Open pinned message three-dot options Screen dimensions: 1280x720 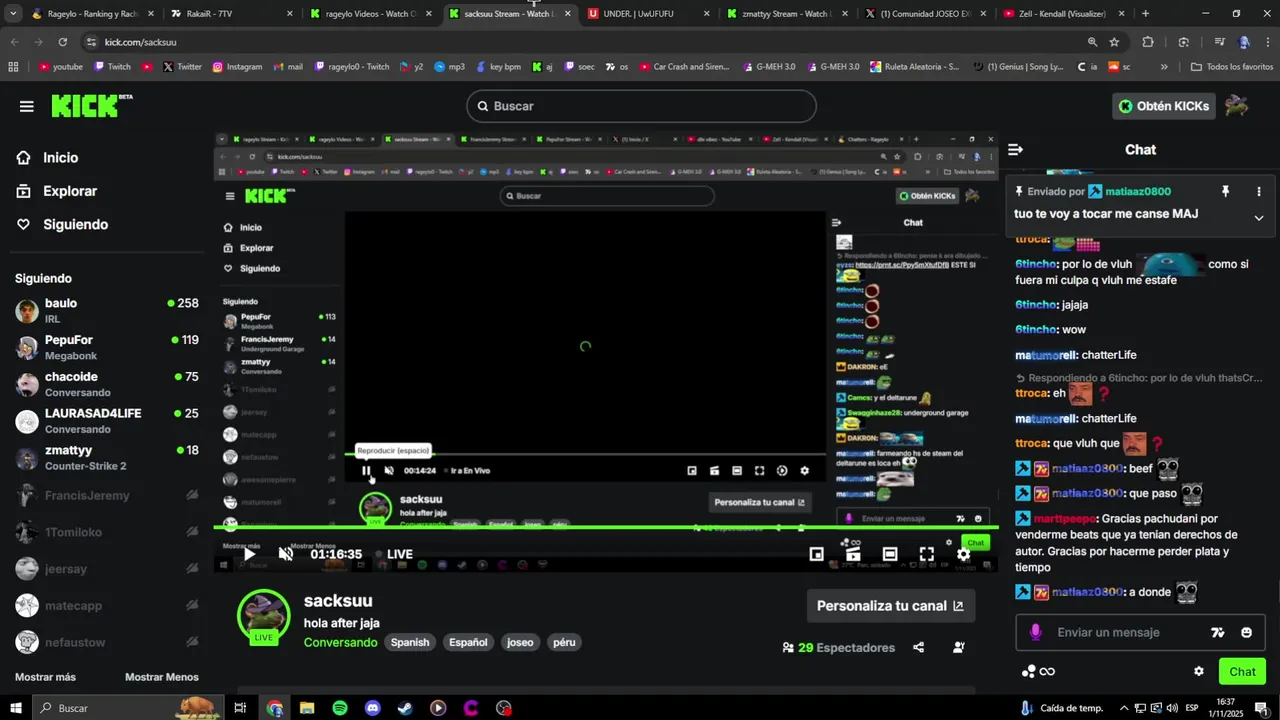point(1259,191)
